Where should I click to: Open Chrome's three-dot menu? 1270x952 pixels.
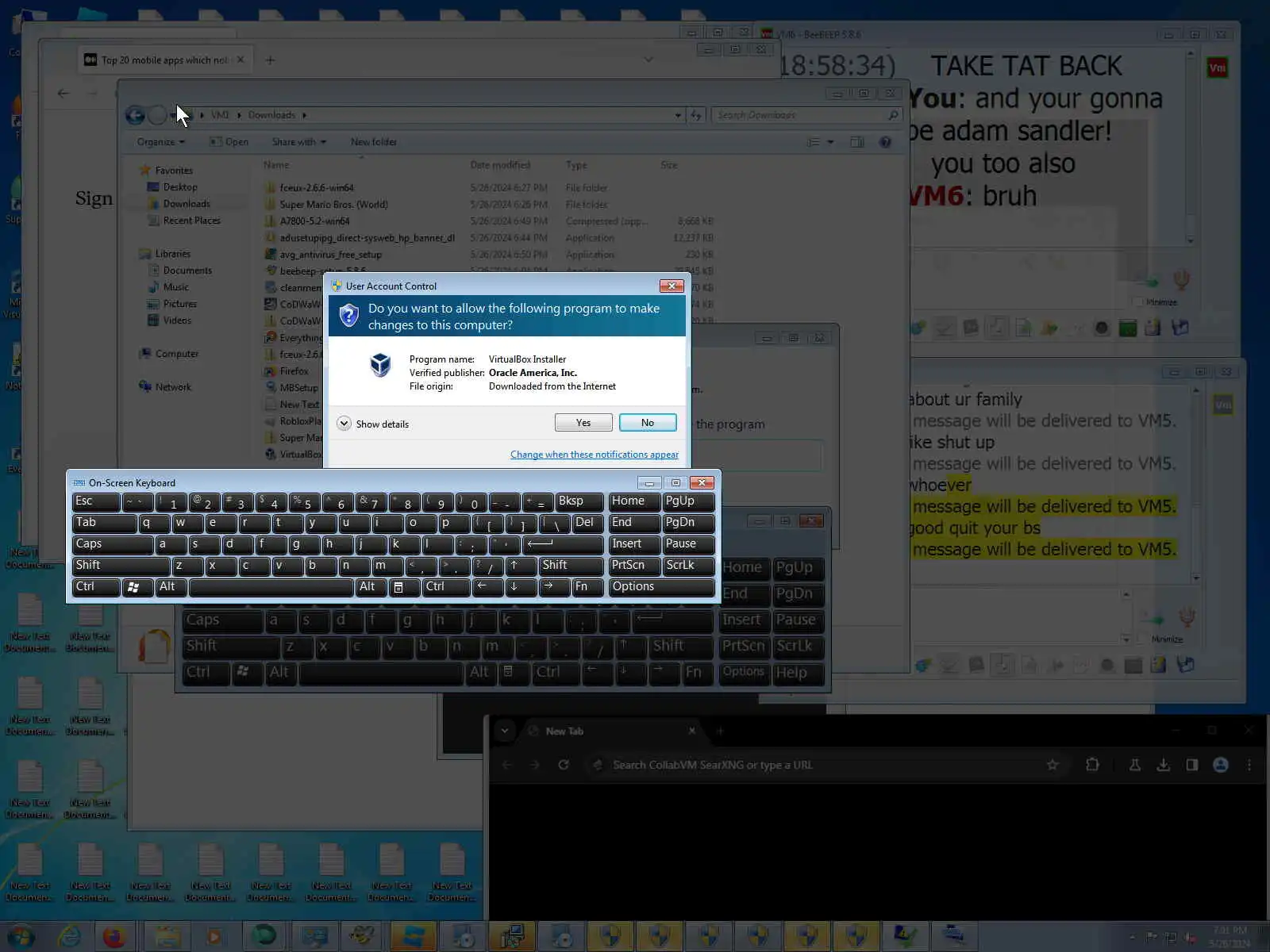(1249, 765)
